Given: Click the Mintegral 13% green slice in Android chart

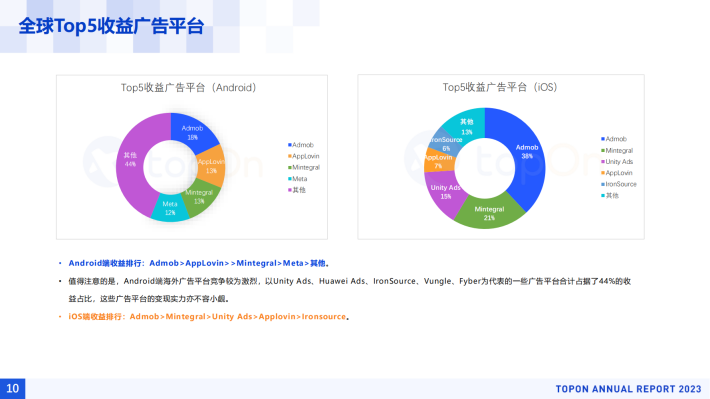Looking at the screenshot, I should (x=200, y=197).
